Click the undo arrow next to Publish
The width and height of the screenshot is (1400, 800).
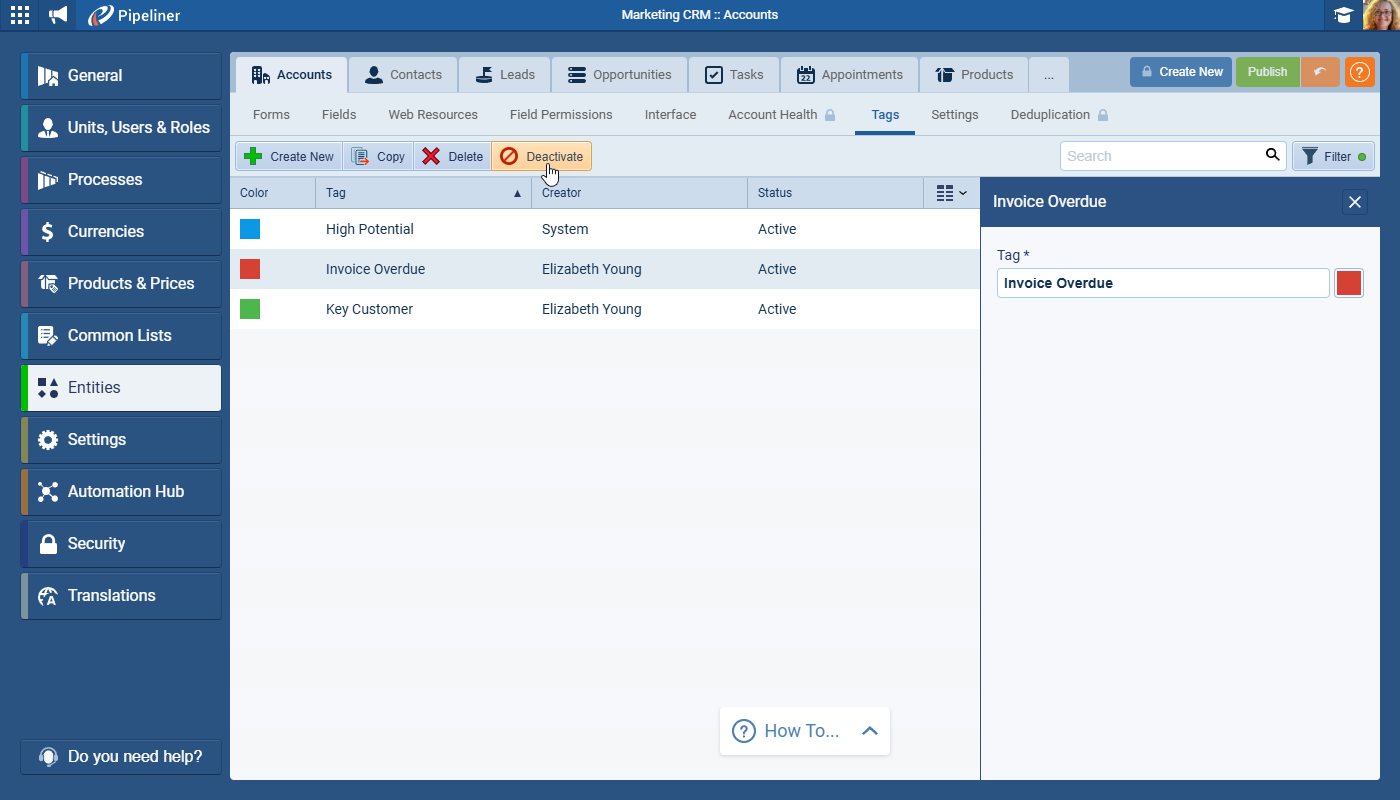(1320, 72)
